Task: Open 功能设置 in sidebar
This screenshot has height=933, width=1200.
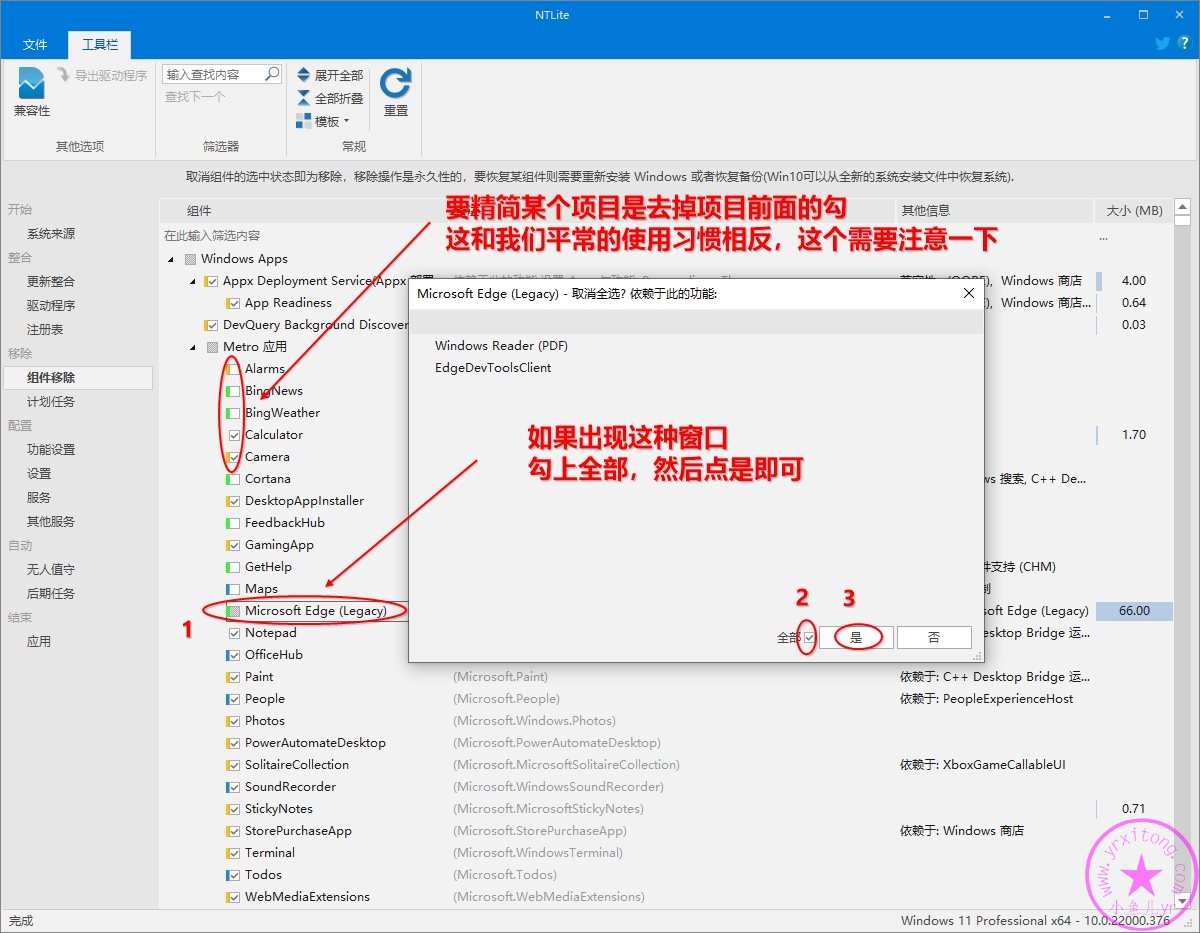Action: point(51,449)
